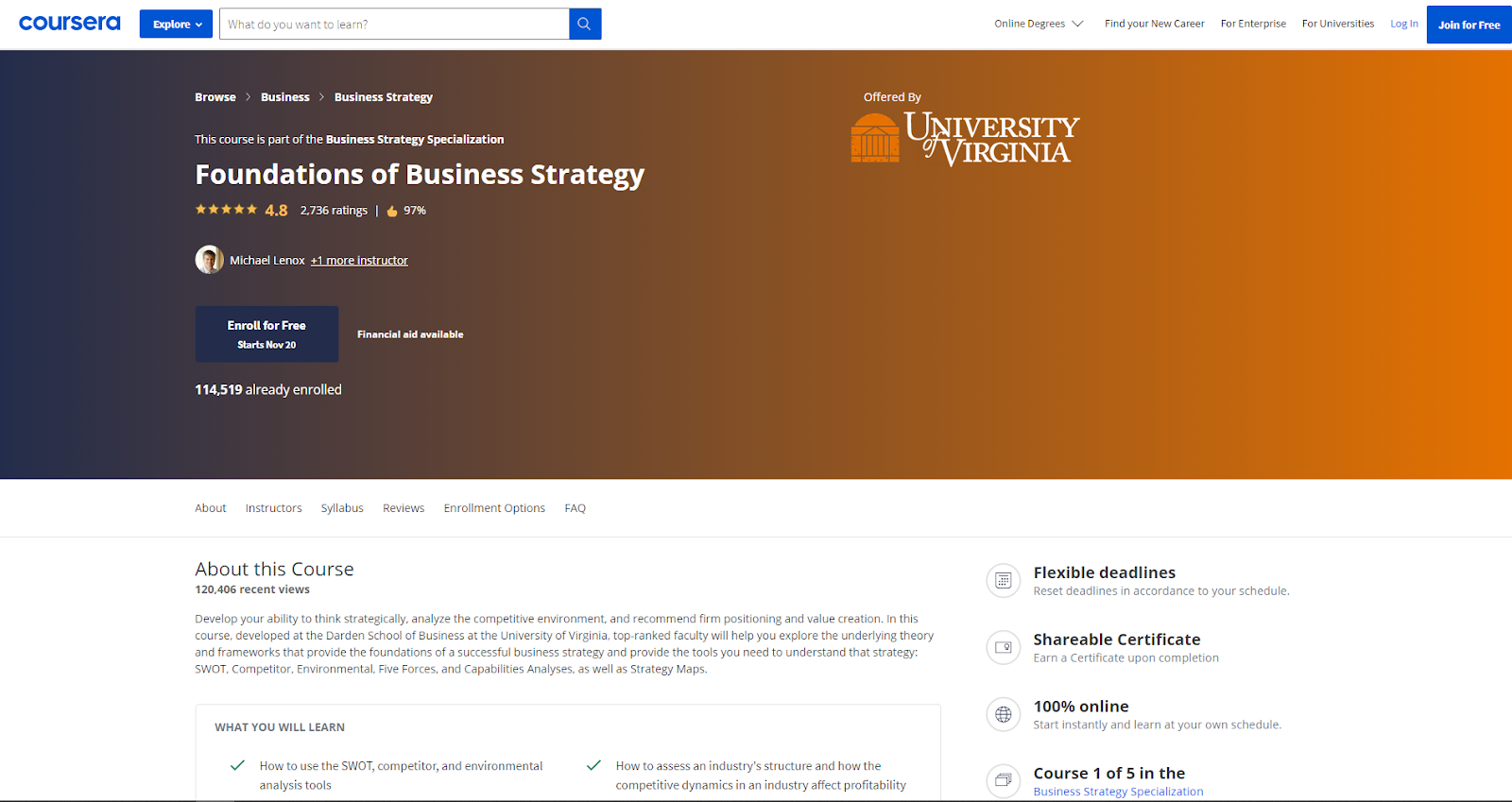Click the University of Virginia logo

965,139
